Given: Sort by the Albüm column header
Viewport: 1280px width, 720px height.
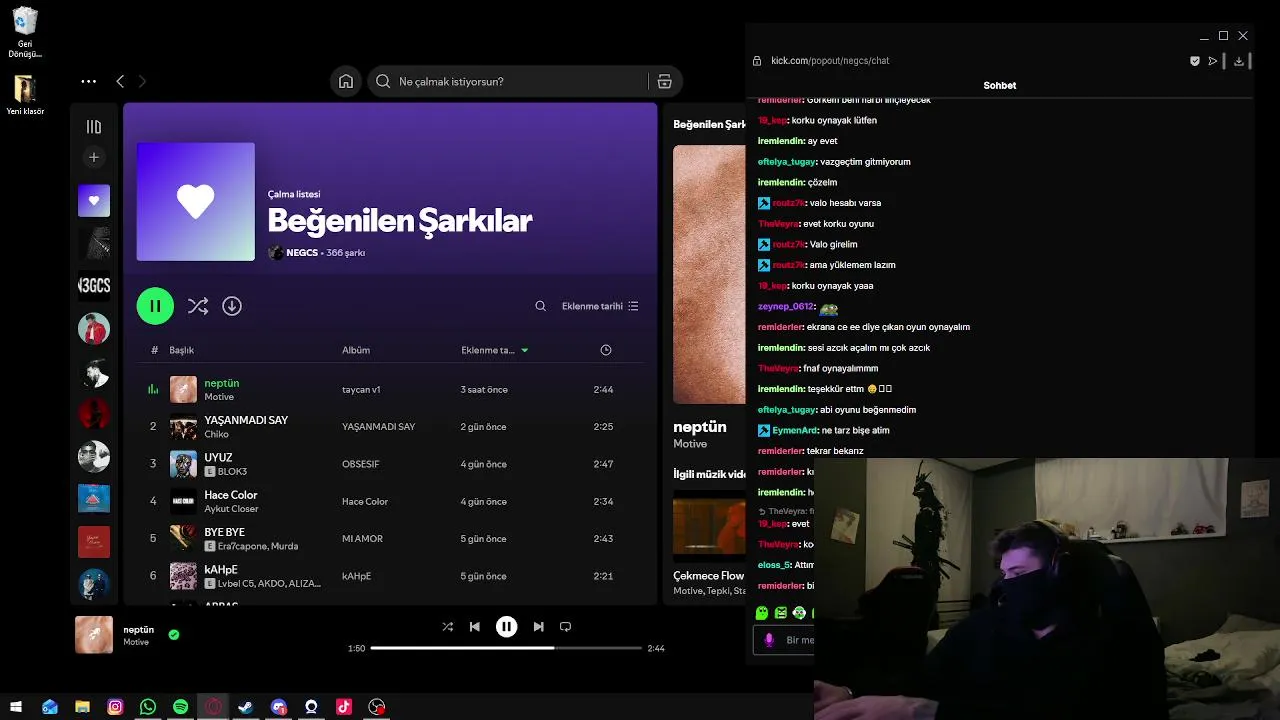Looking at the screenshot, I should (x=356, y=350).
